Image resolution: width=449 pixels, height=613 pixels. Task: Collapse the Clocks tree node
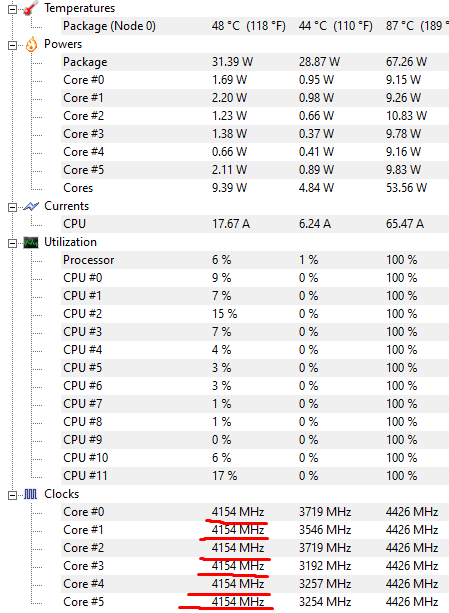pyautogui.click(x=13, y=495)
